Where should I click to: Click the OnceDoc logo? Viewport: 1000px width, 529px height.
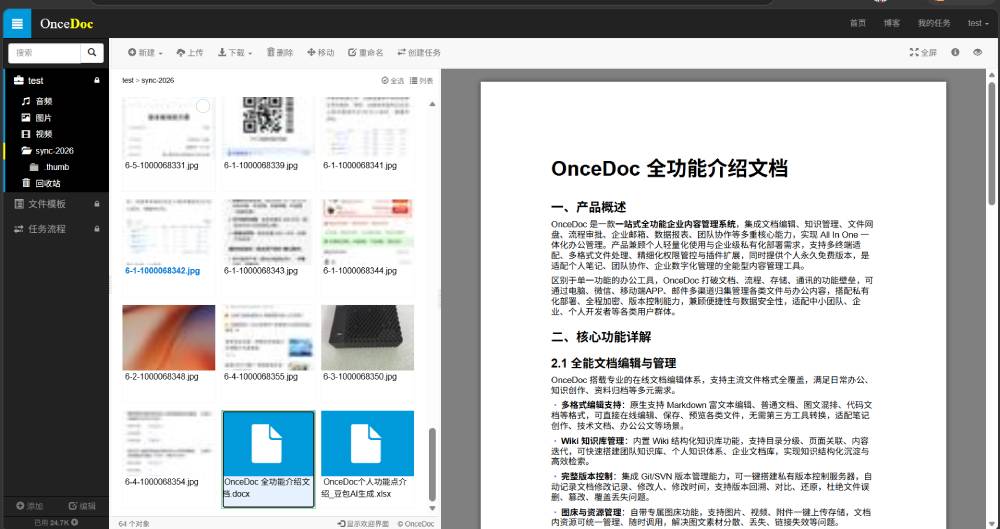coord(66,24)
